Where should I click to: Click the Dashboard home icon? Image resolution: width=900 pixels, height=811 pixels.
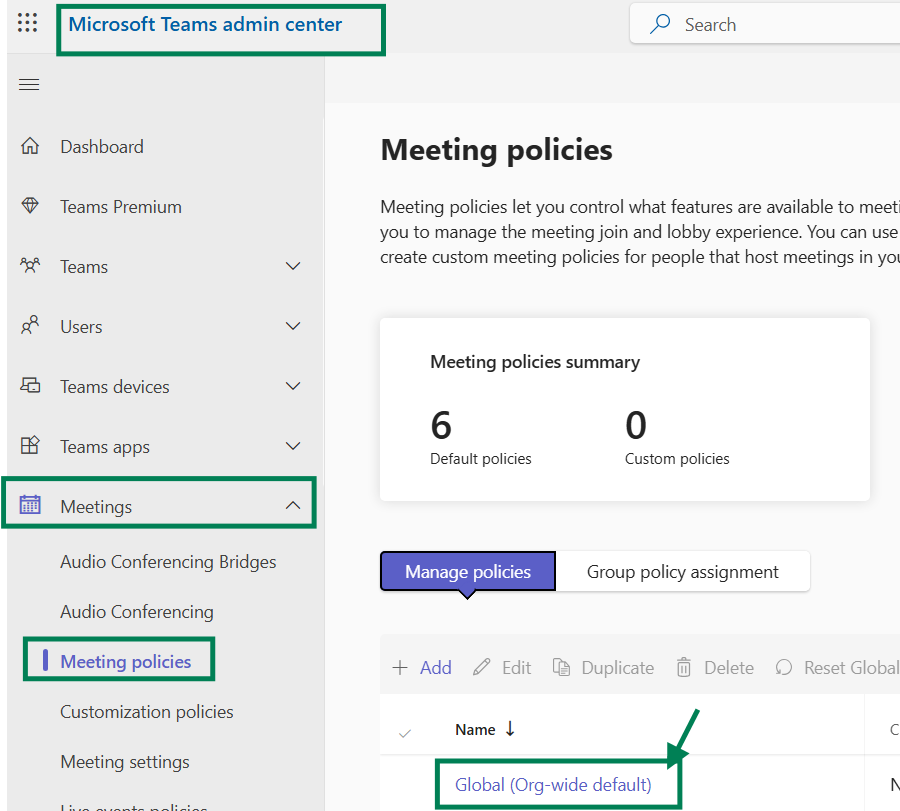tap(30, 146)
